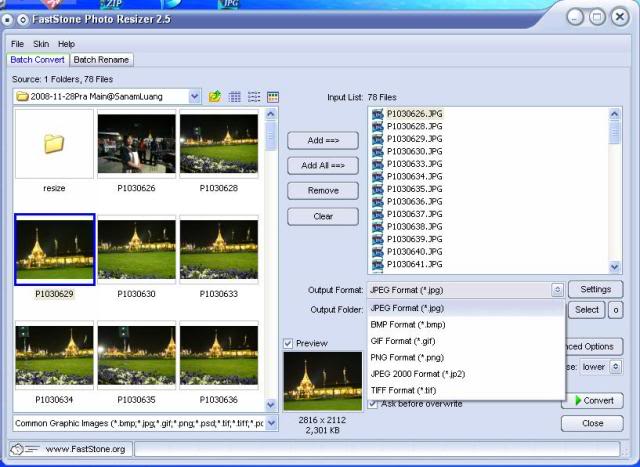Open output format Settings button
Viewport: 640px width, 467px height.
click(596, 289)
